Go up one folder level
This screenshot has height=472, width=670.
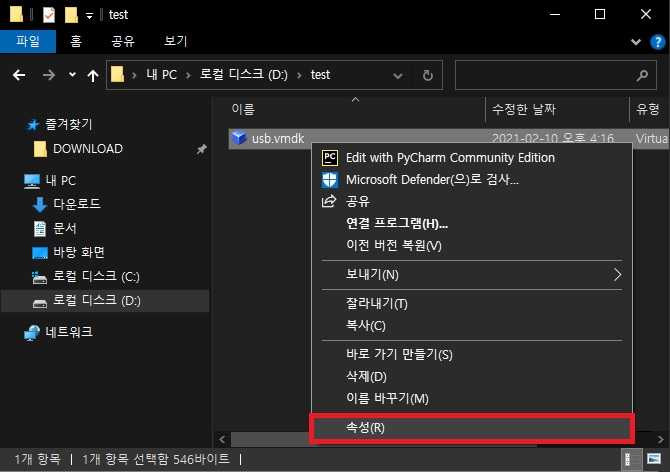pos(93,76)
